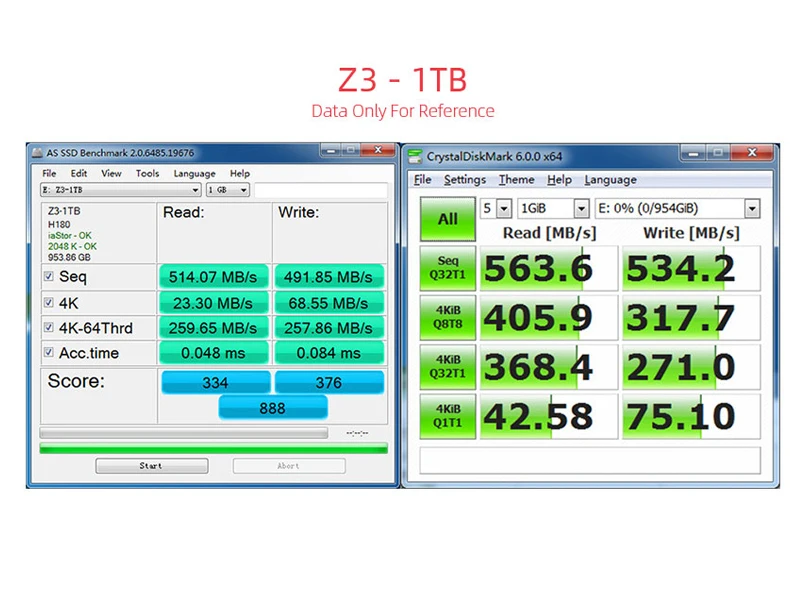
Task: Click the 75.10 write result
Action: pos(691,416)
